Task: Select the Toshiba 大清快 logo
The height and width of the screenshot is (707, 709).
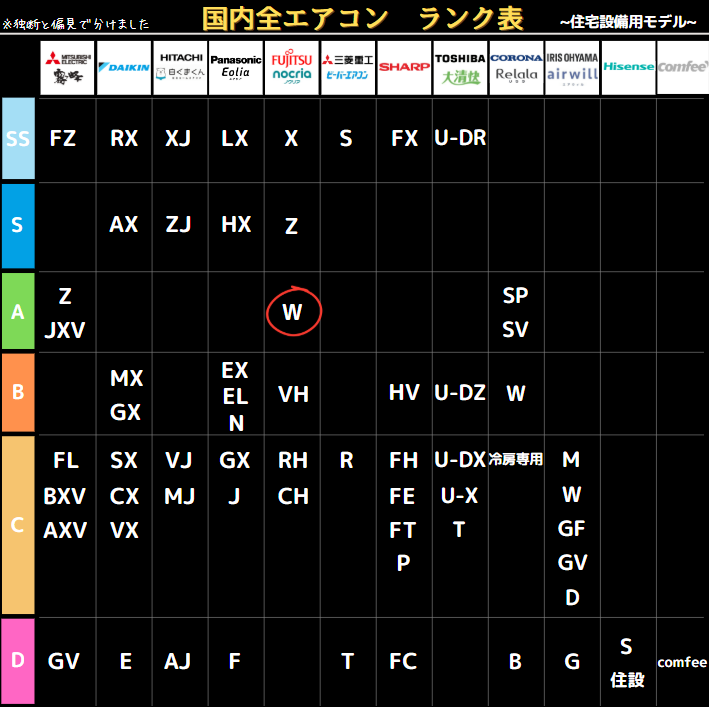Action: pyautogui.click(x=460, y=68)
